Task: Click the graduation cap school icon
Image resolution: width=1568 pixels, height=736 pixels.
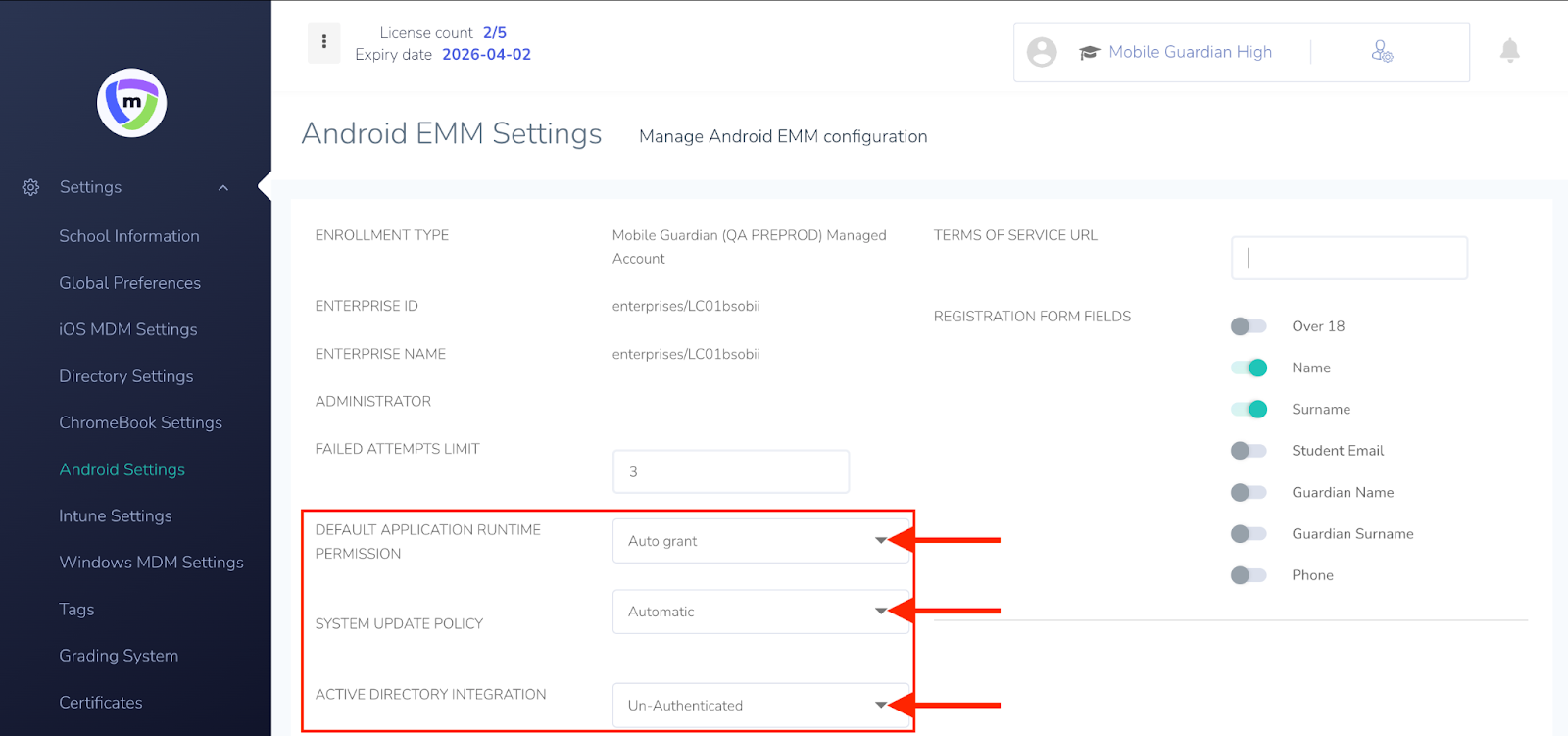Action: pyautogui.click(x=1089, y=53)
